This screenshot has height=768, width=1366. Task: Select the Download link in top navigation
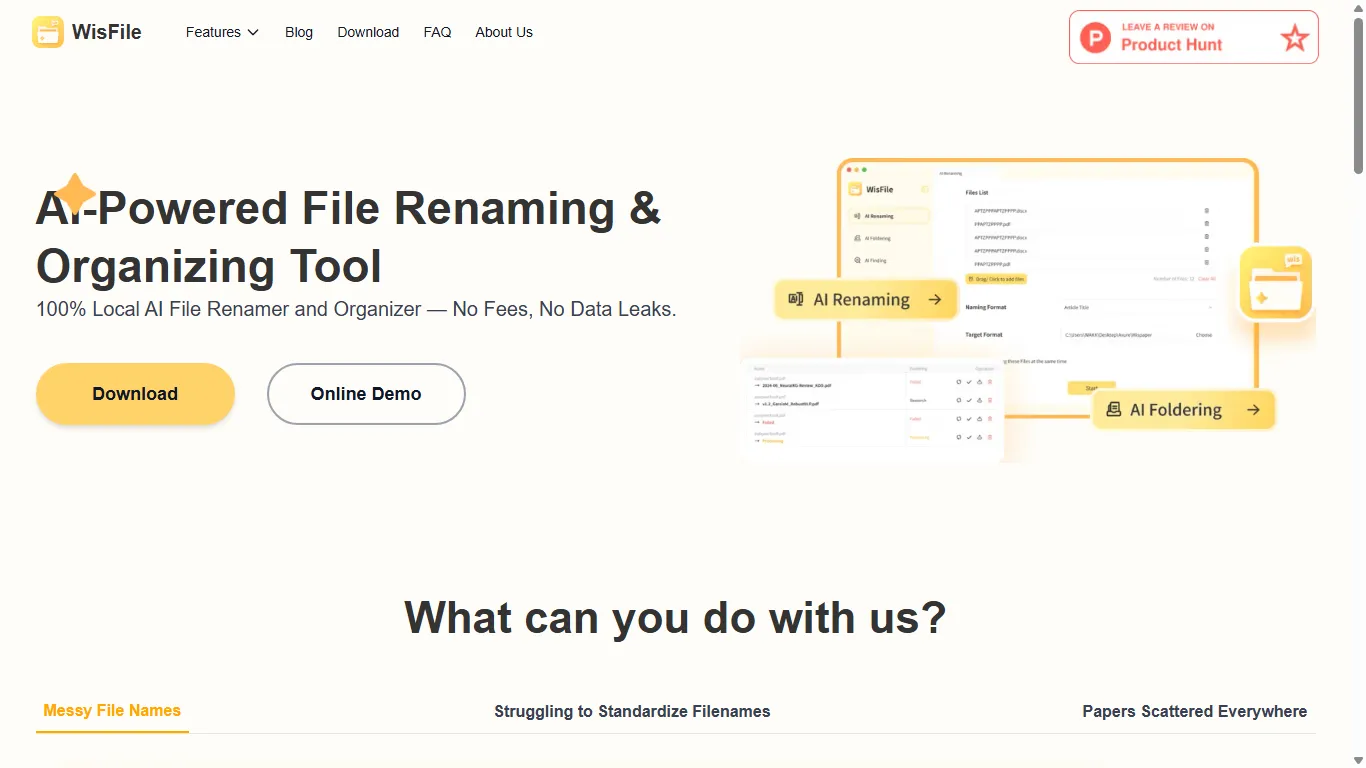pos(368,32)
